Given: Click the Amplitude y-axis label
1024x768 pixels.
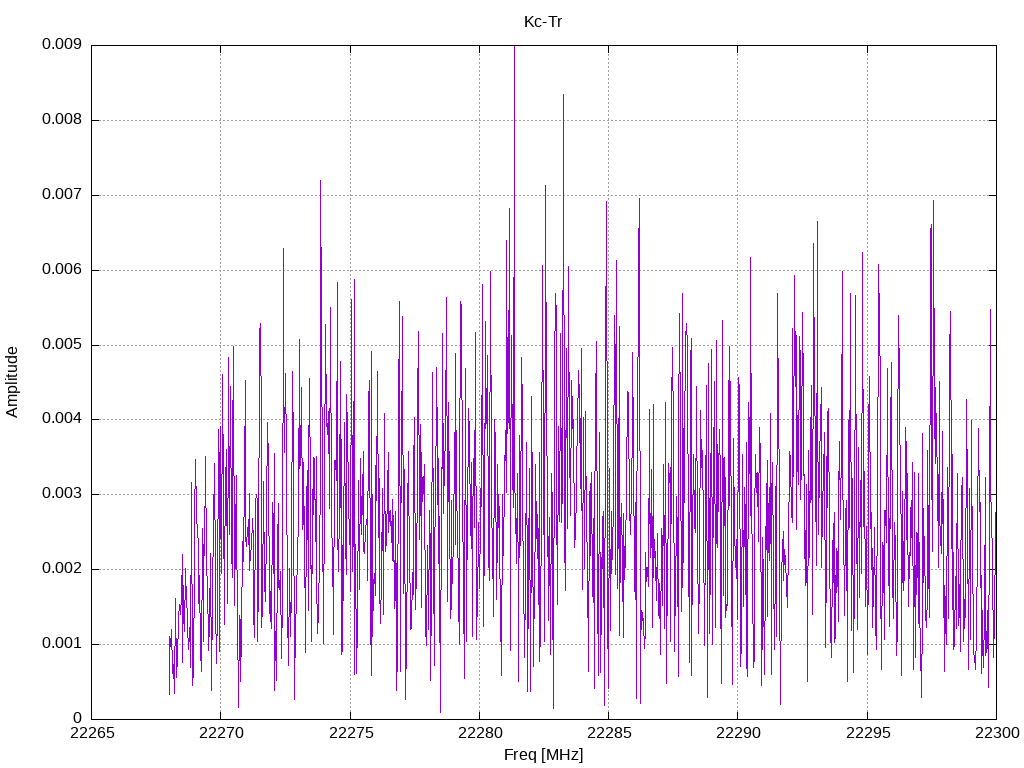Looking at the screenshot, I should [x=12, y=382].
